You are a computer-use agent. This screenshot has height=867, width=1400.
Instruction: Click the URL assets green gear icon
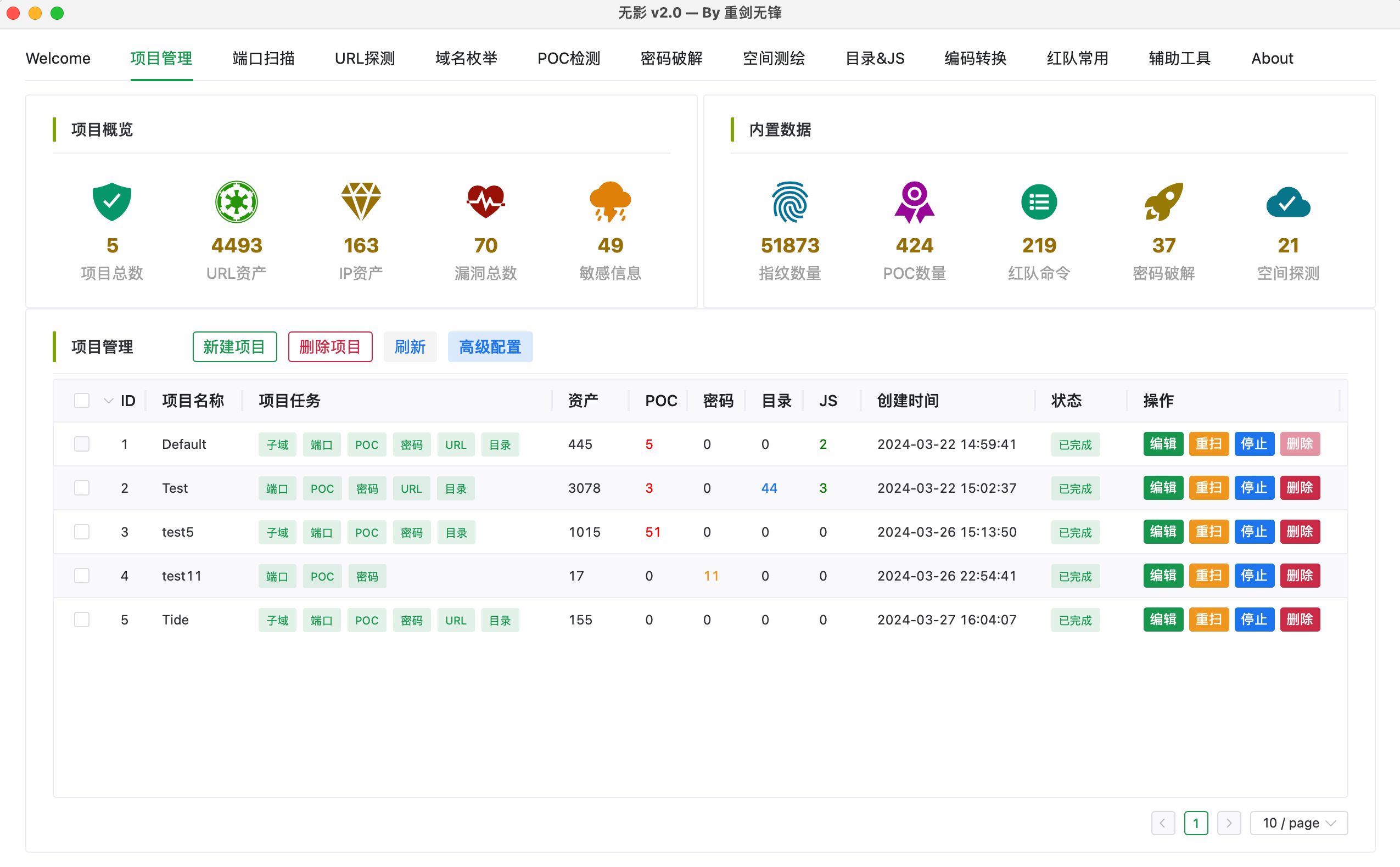click(236, 202)
